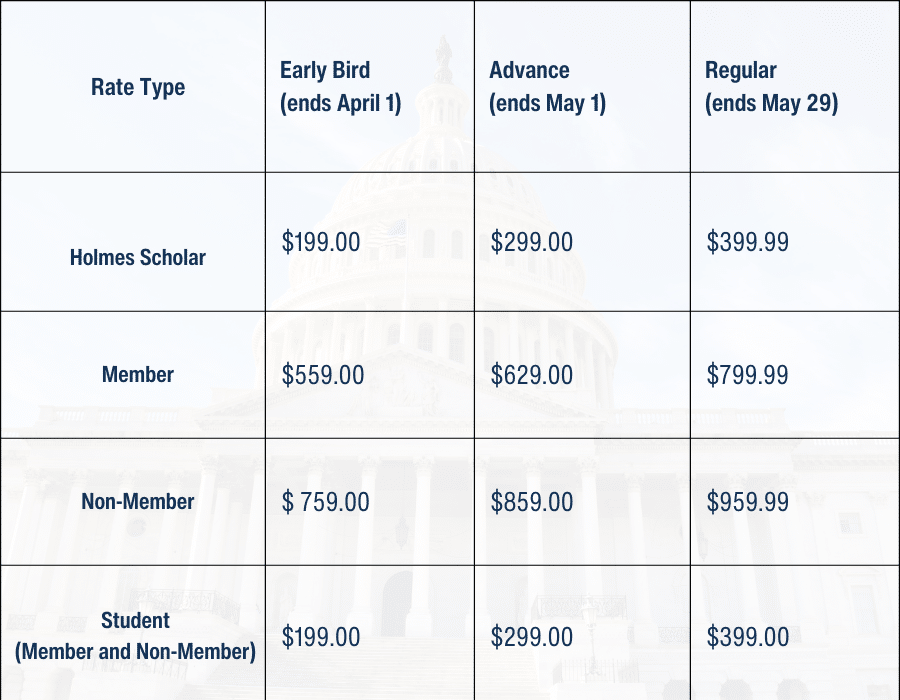
Task: Select Holmes Scholar early bird price $199.00
Action: (321, 242)
